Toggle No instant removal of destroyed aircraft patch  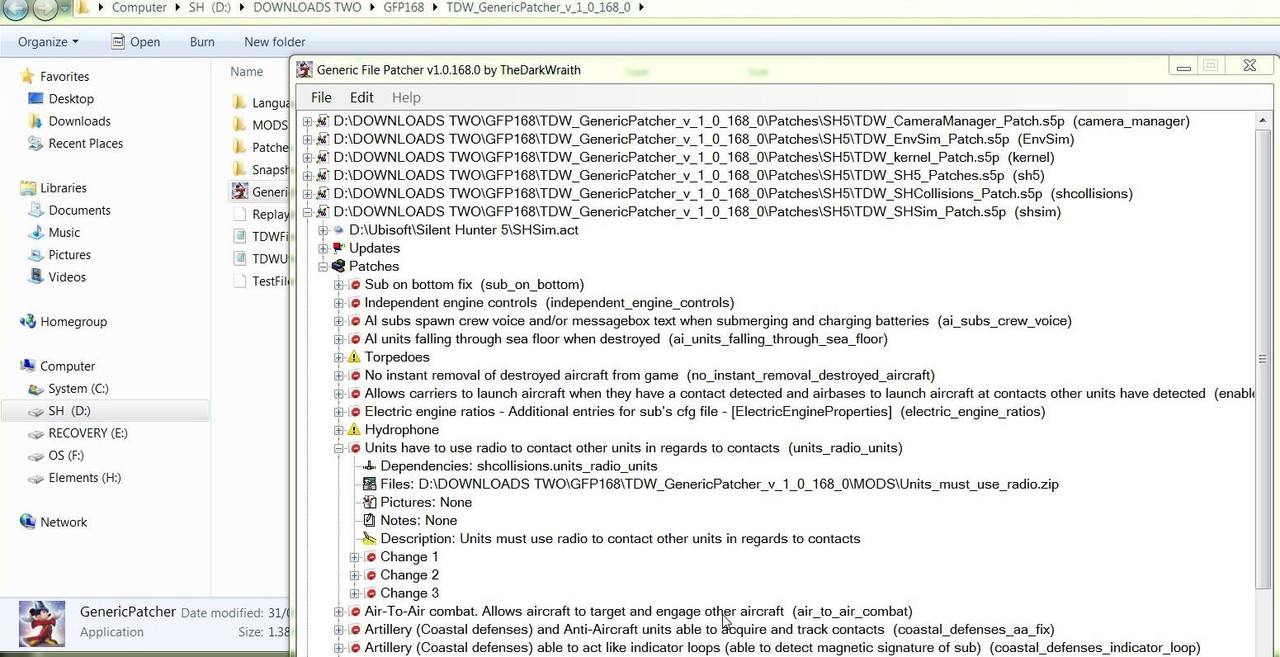[354, 375]
